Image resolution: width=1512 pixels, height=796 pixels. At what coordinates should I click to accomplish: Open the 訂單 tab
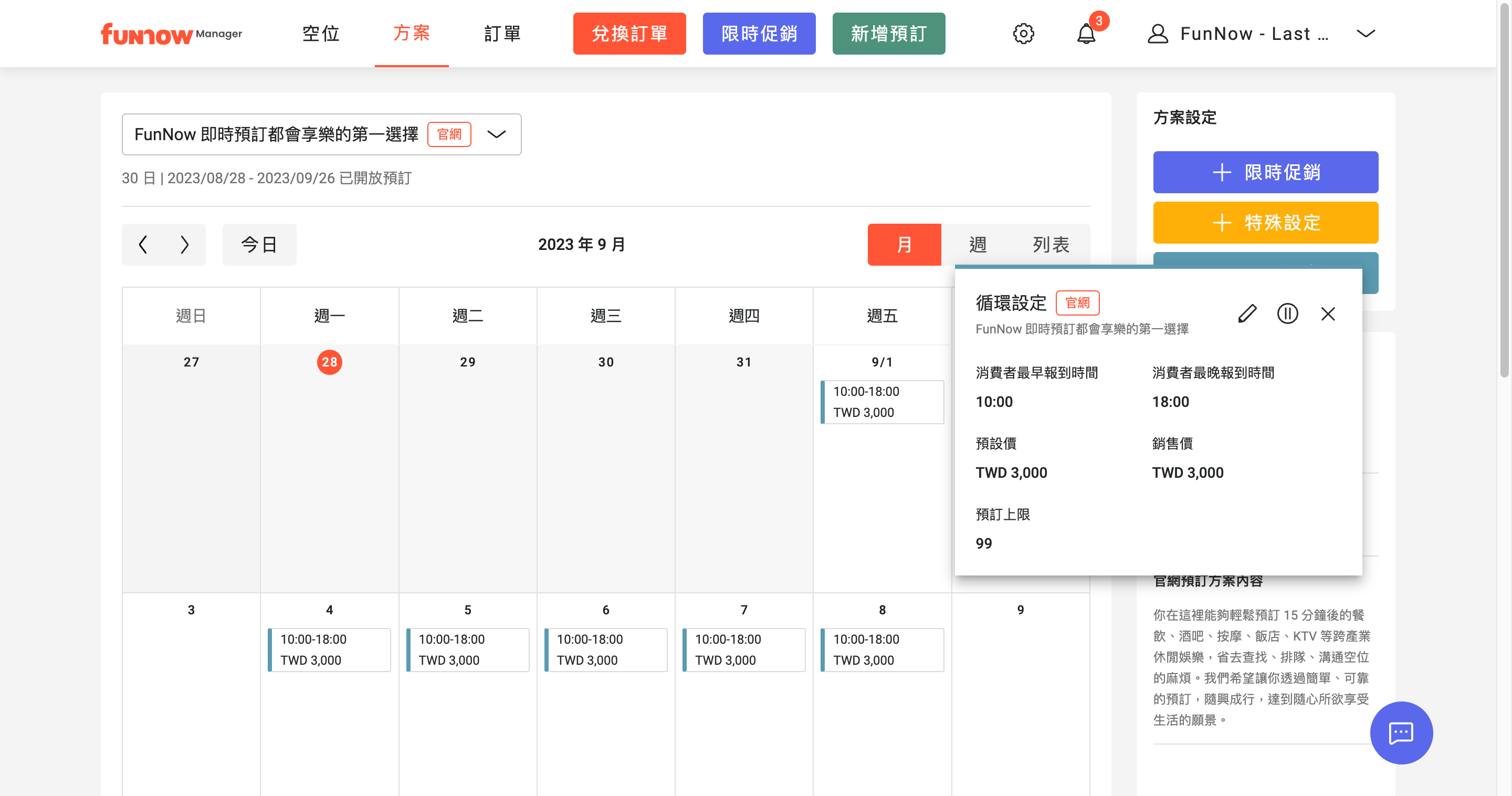502,34
